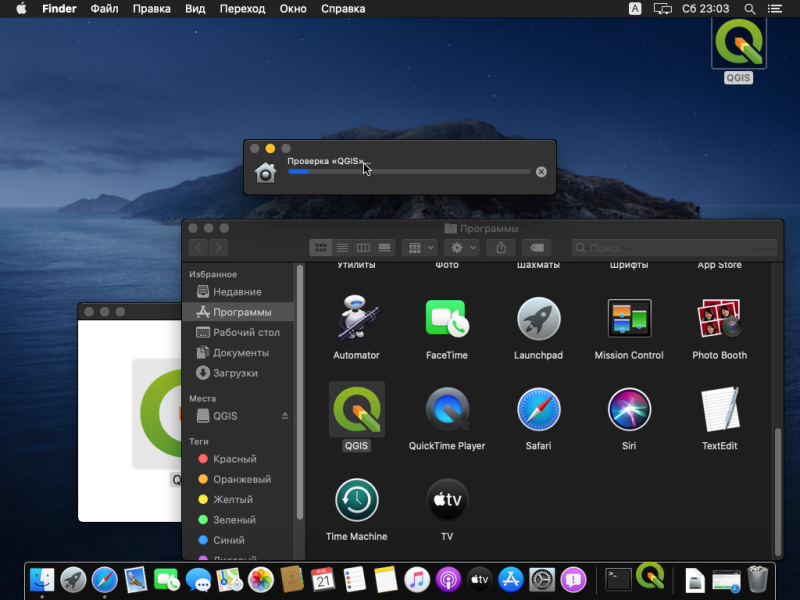Open the Вид menu
Viewport: 800px width, 600px height.
(195, 9)
